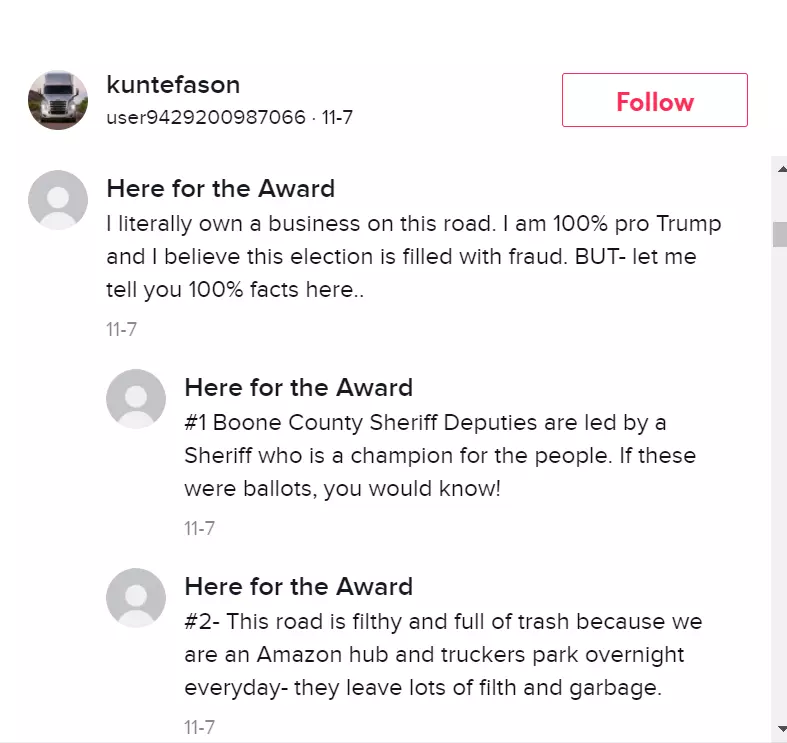Viewport: 787px width, 743px height.
Task: Select the 'I literally own a business' comment text
Action: click(414, 257)
